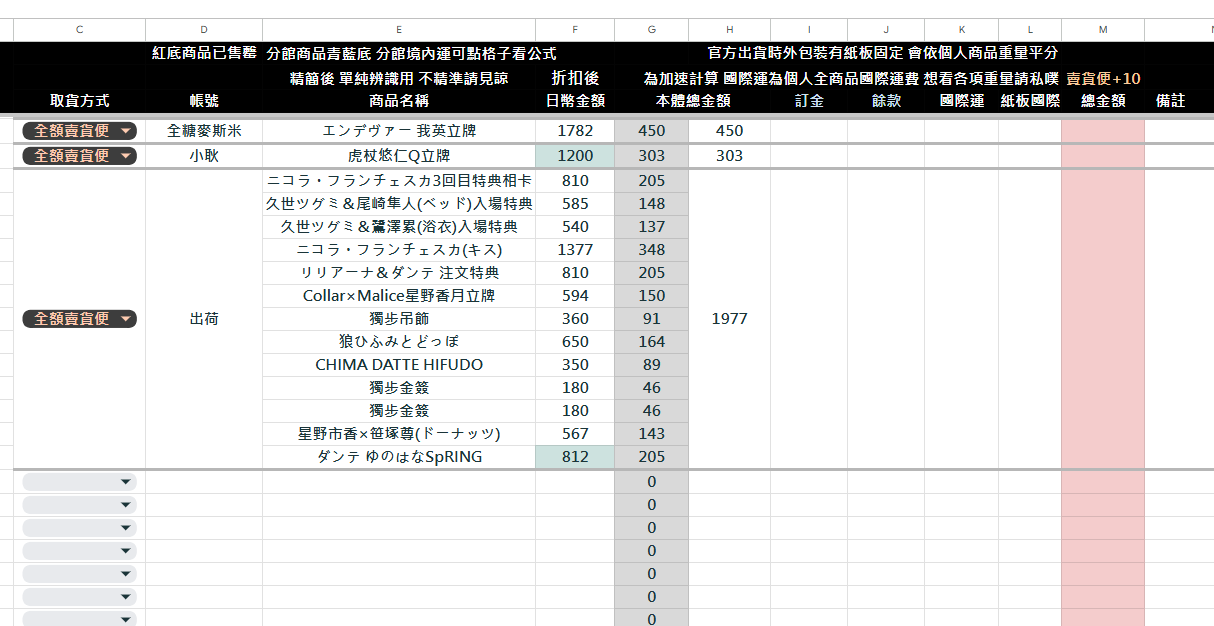
Task: Select column E header
Action: tap(399, 30)
